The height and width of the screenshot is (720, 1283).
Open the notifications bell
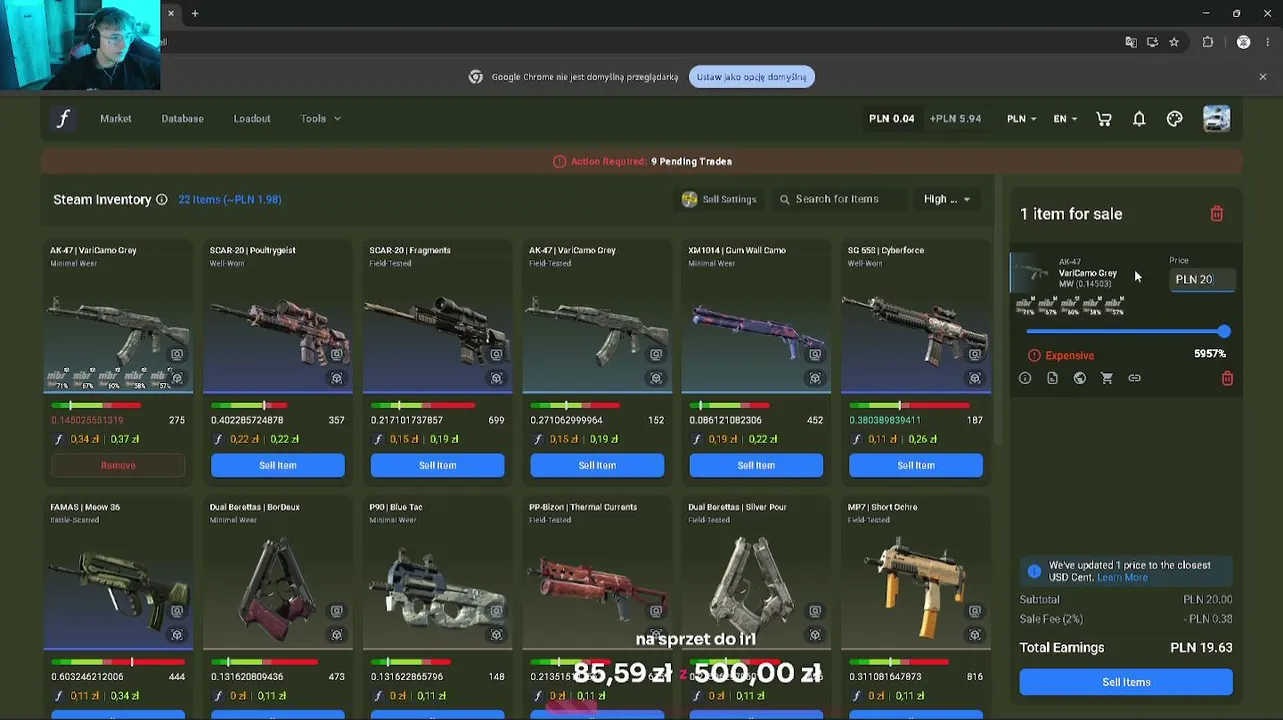(1139, 119)
